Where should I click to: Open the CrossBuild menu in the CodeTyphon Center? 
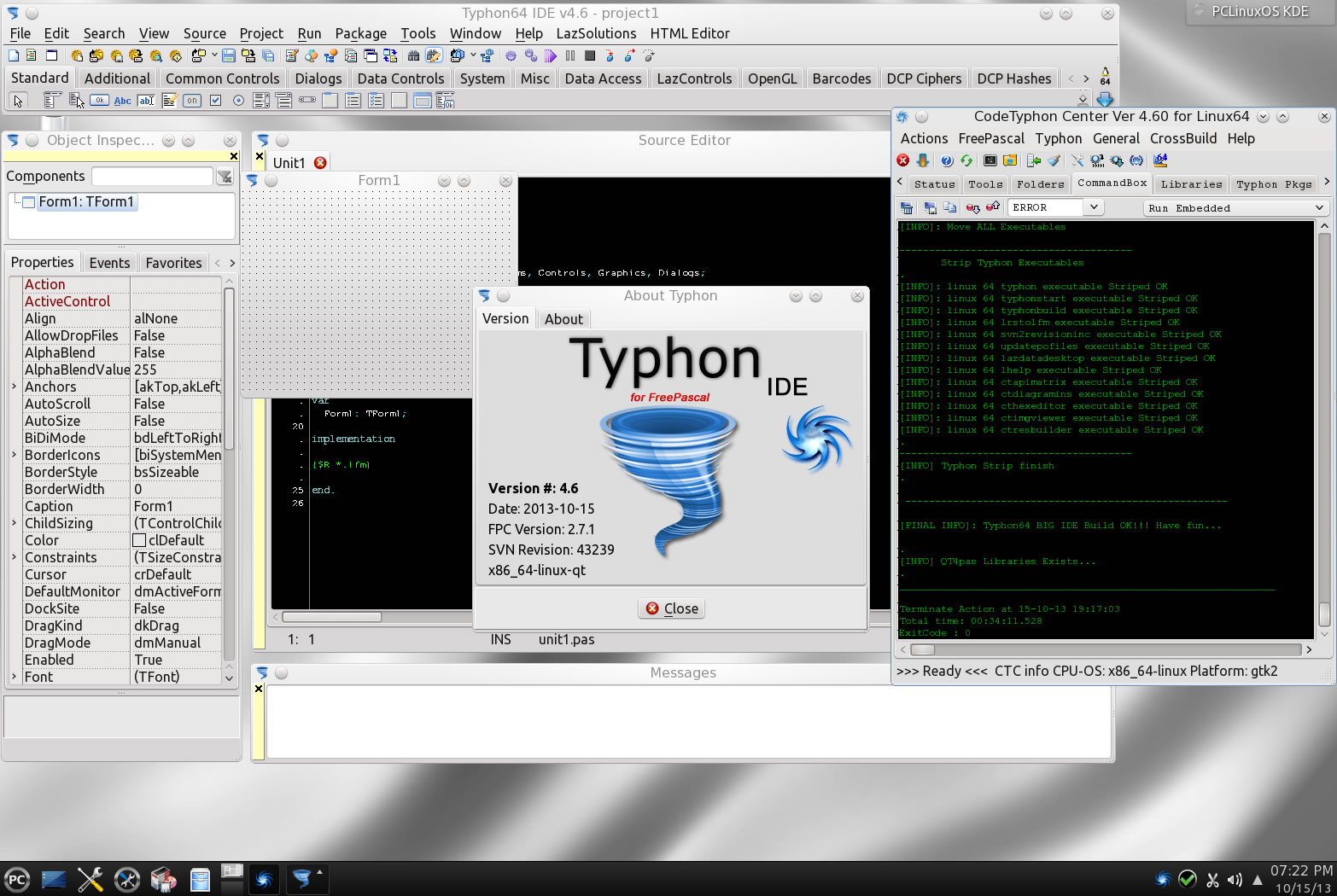[x=1182, y=138]
